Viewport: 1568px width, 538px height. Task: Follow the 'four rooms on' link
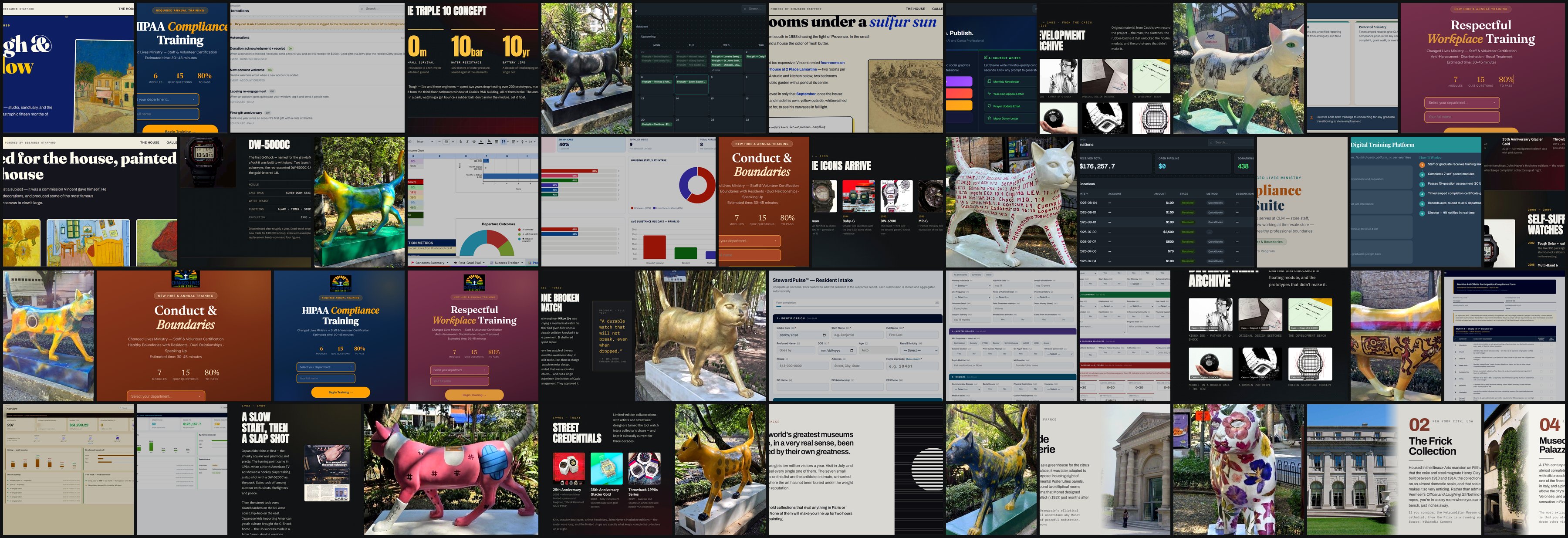tap(833, 63)
